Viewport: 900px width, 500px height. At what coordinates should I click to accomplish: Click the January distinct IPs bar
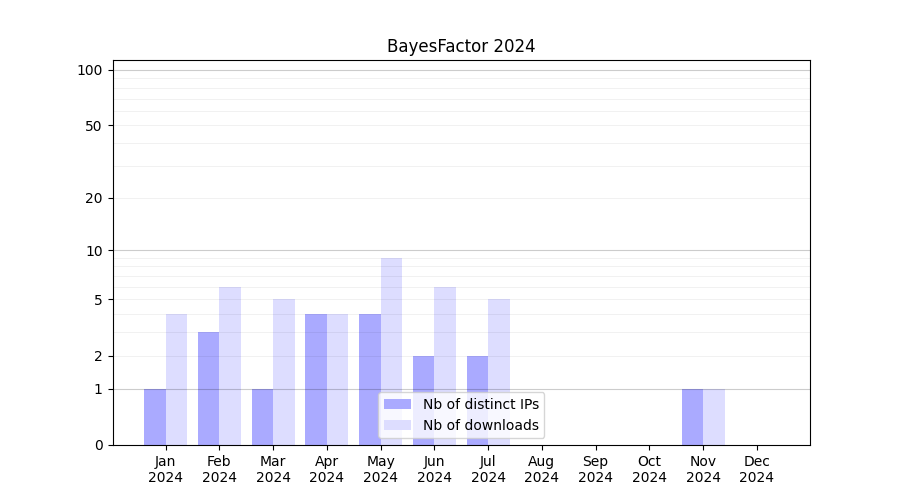(x=155, y=416)
